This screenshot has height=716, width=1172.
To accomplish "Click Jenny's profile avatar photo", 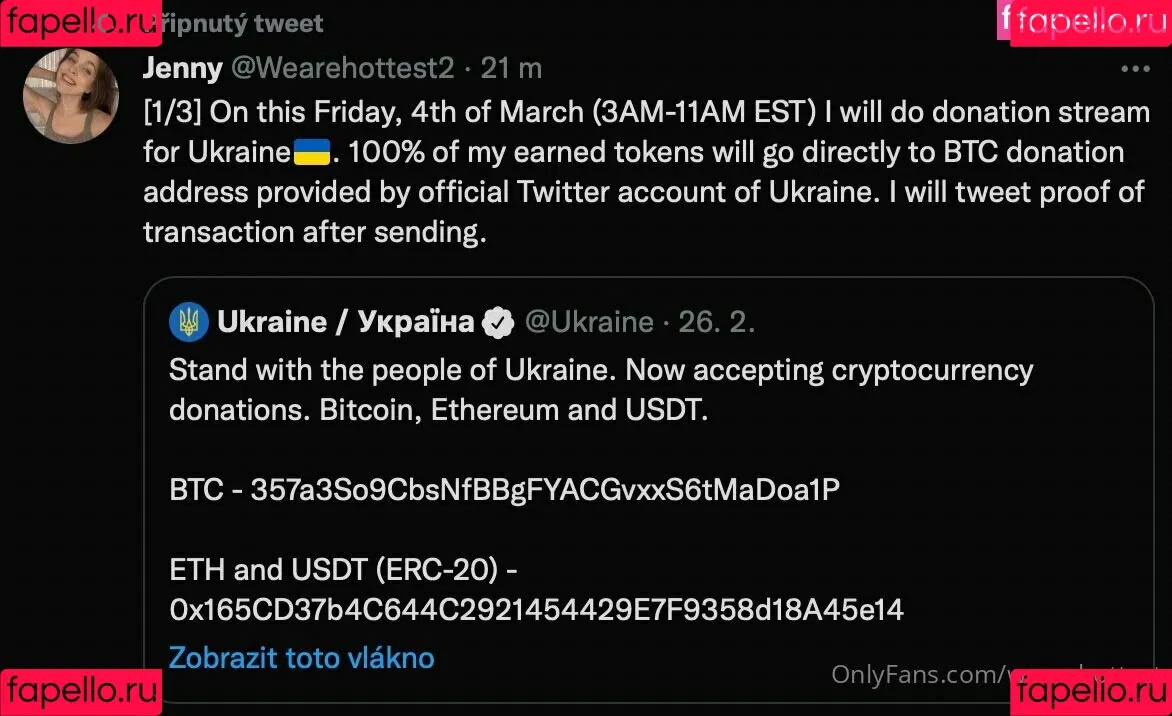I will [71, 96].
